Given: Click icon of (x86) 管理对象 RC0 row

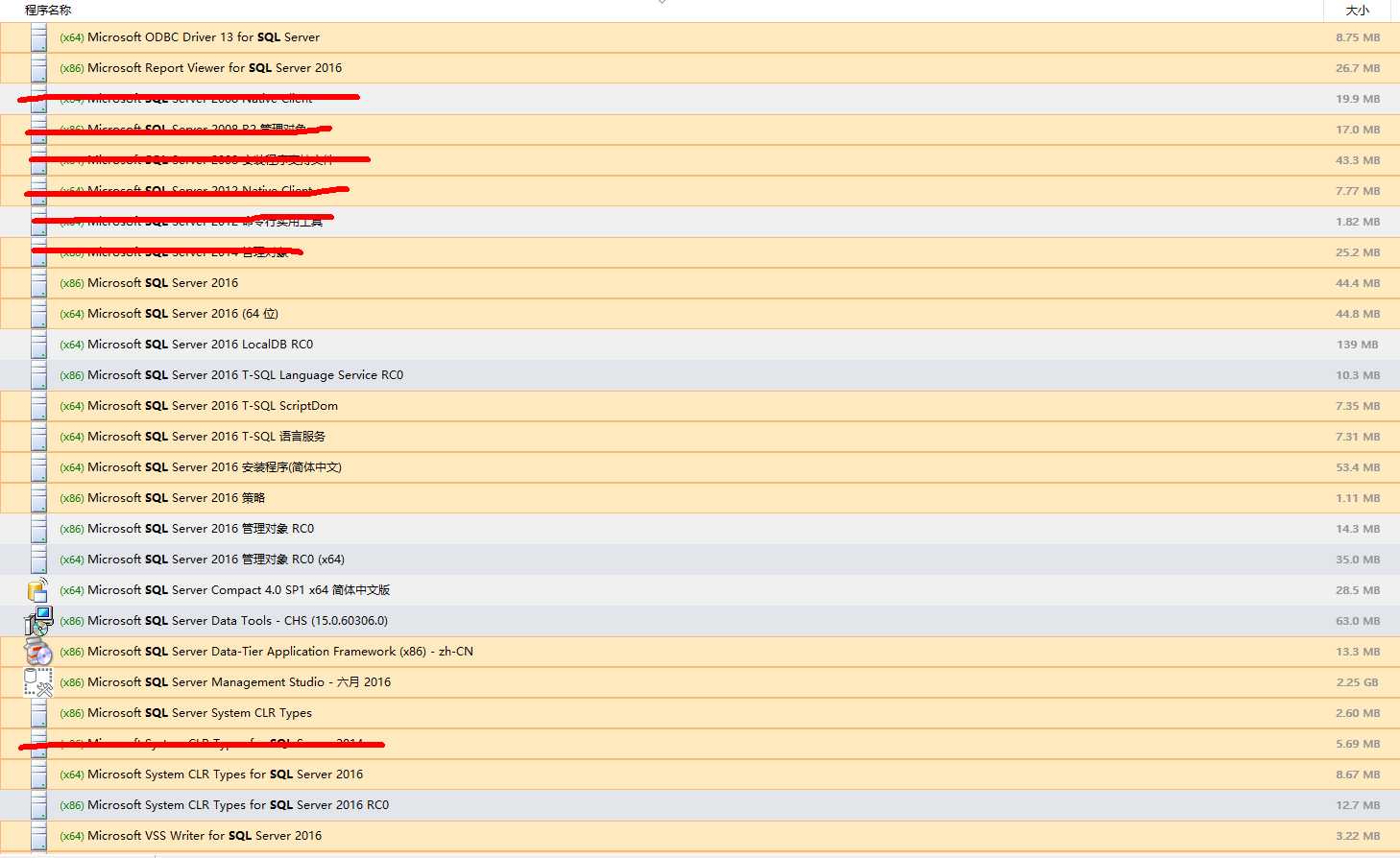Looking at the screenshot, I should tap(38, 529).
